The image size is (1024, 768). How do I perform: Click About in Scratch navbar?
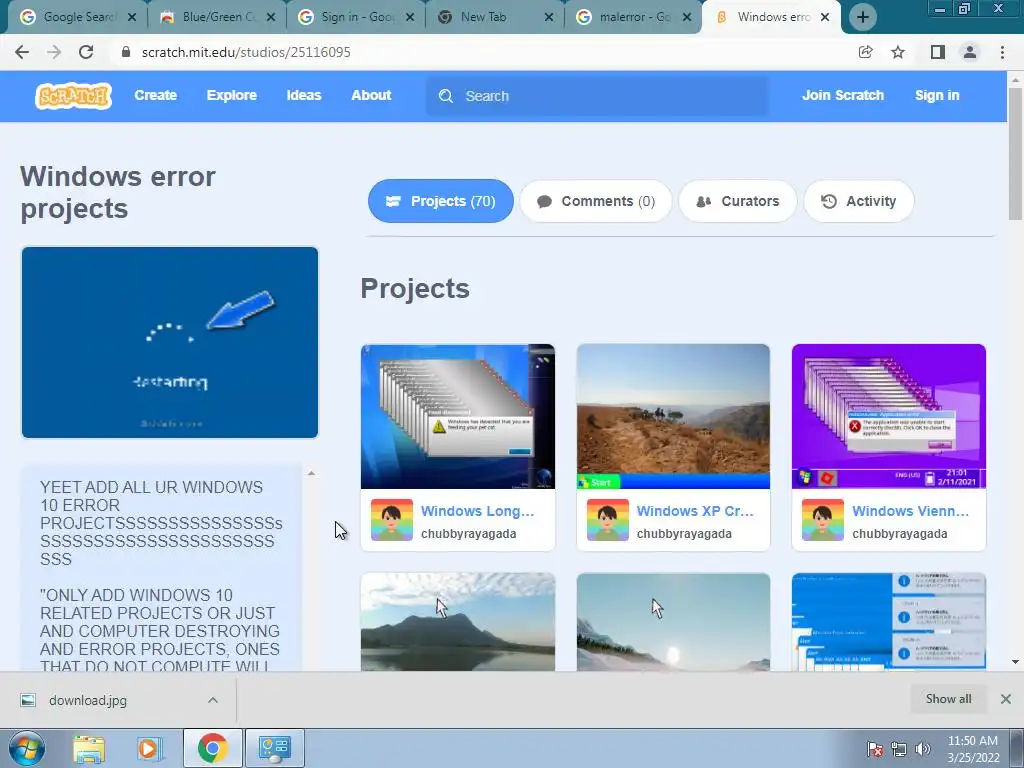click(x=371, y=95)
